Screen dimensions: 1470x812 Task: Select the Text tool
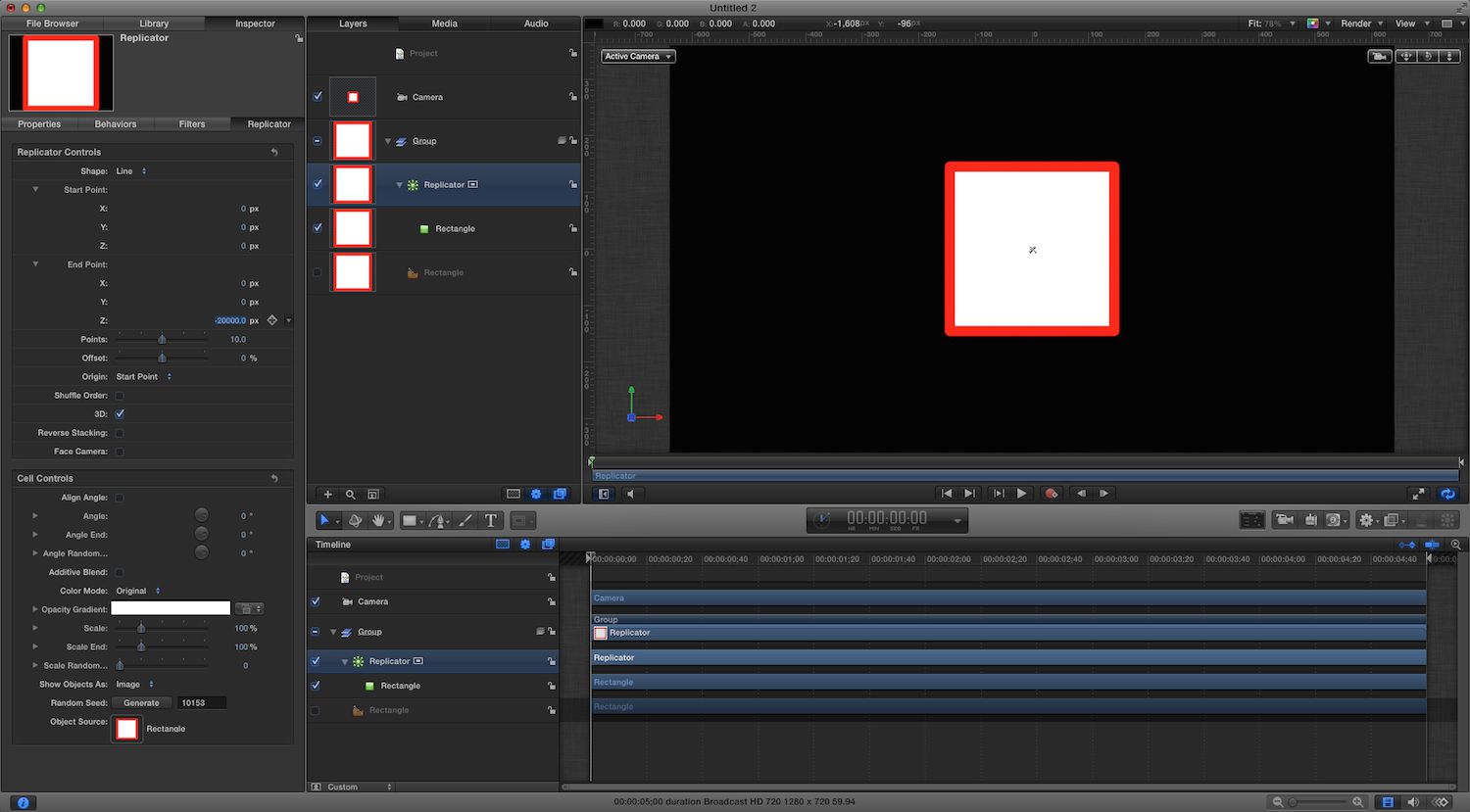491,520
